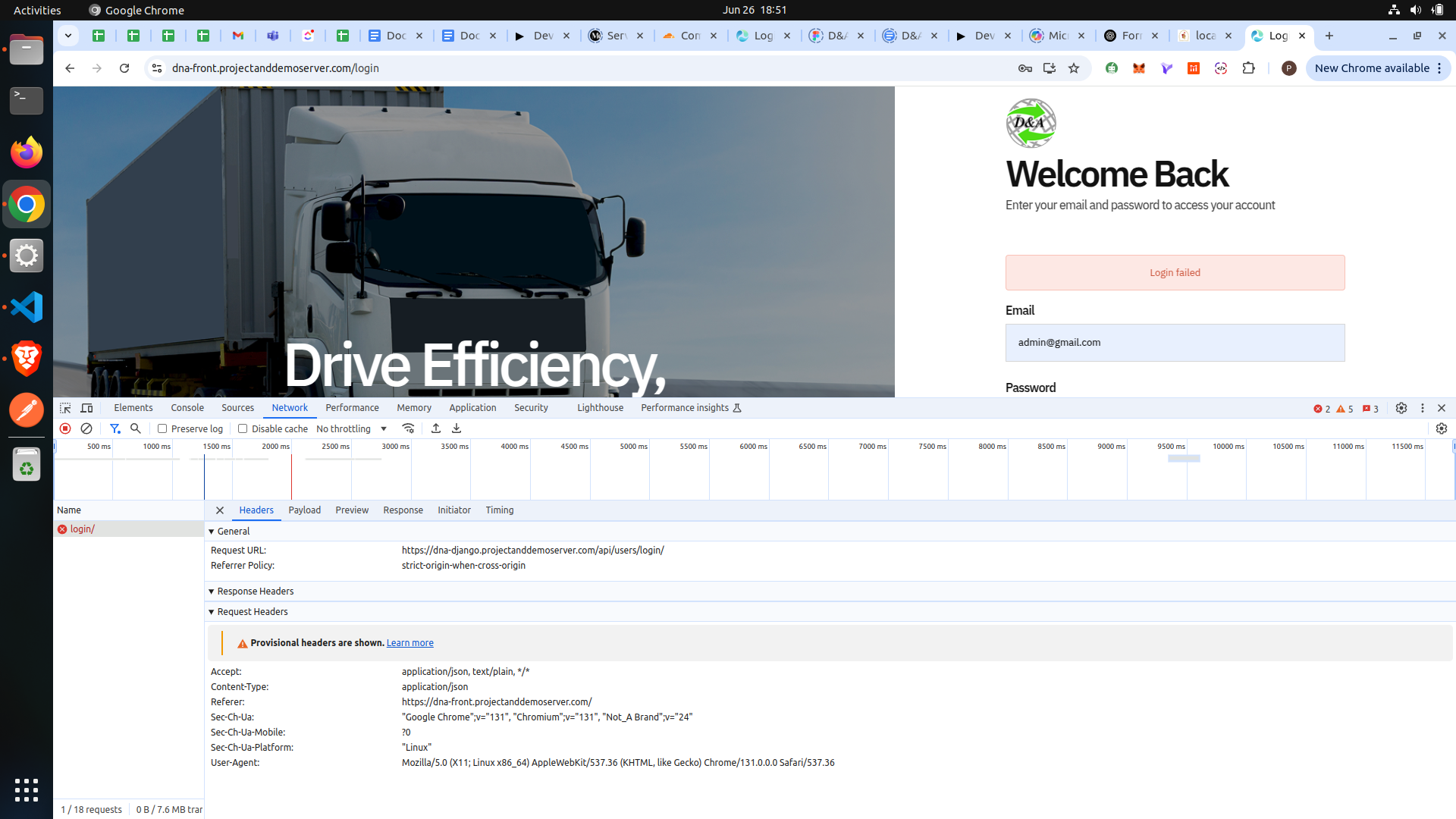
Task: Click the New Chrome available button
Action: (x=1371, y=68)
